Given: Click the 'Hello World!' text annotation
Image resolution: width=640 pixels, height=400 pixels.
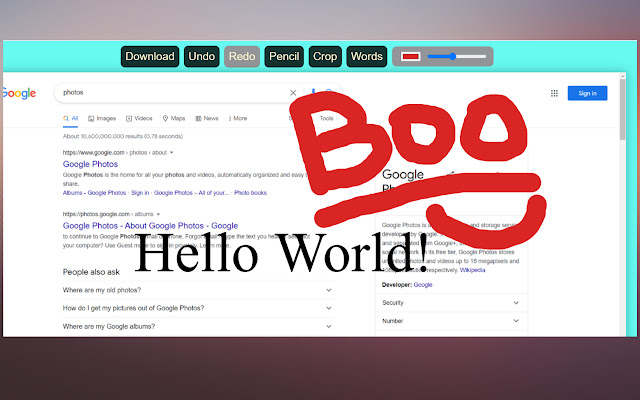Looking at the screenshot, I should (x=281, y=253).
